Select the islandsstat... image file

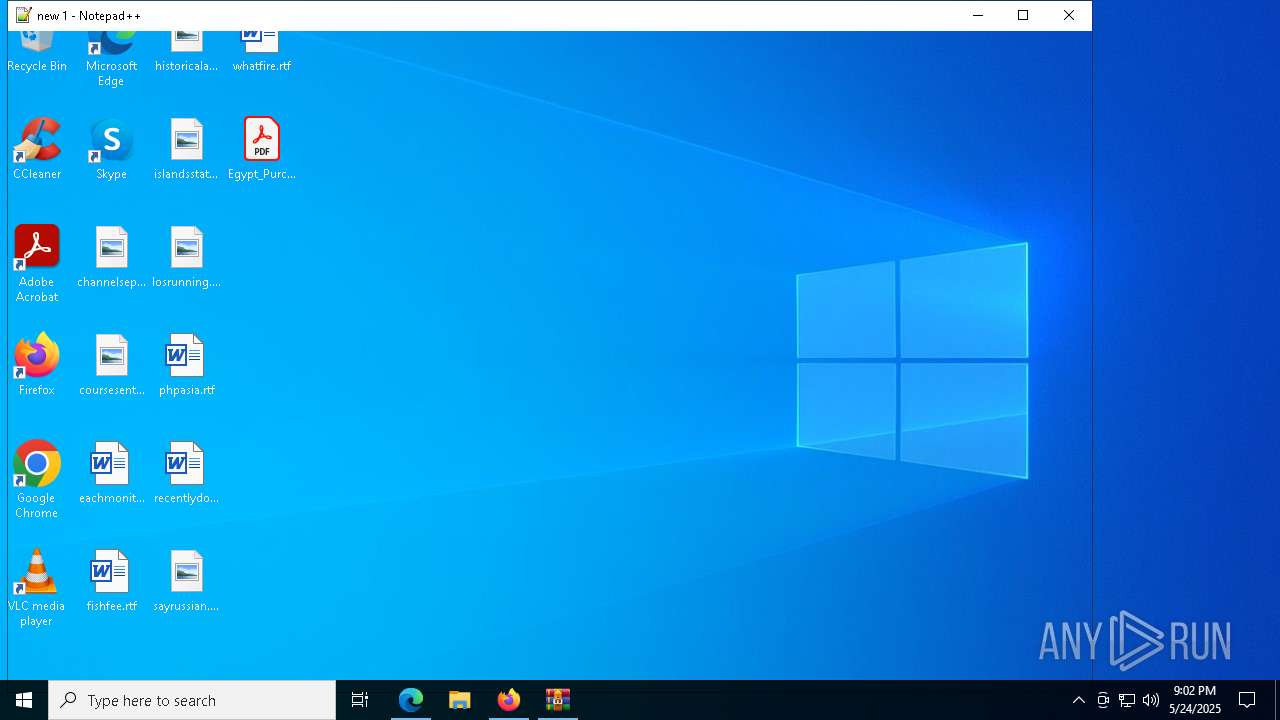click(x=186, y=149)
